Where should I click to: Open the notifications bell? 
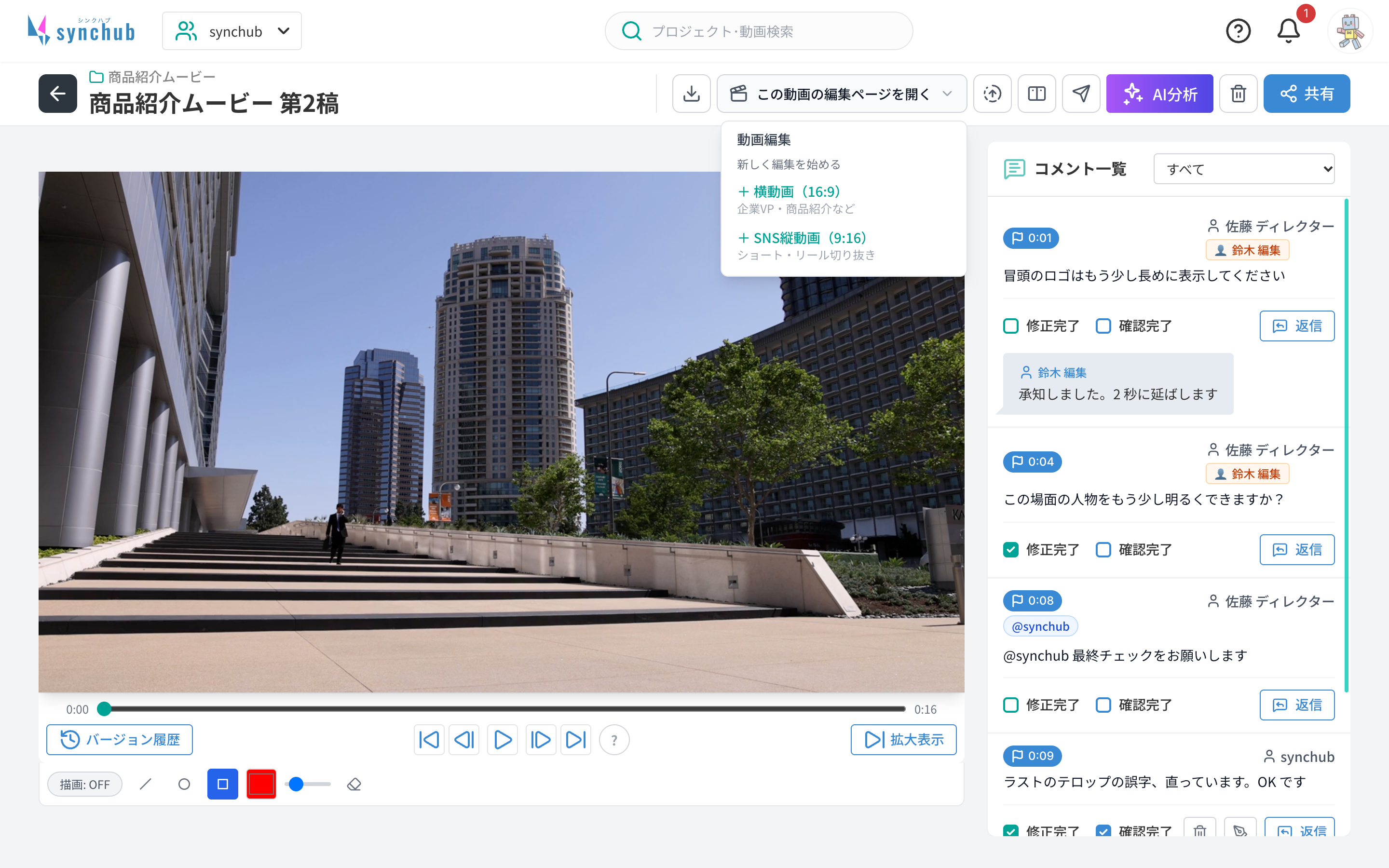click(x=1288, y=31)
